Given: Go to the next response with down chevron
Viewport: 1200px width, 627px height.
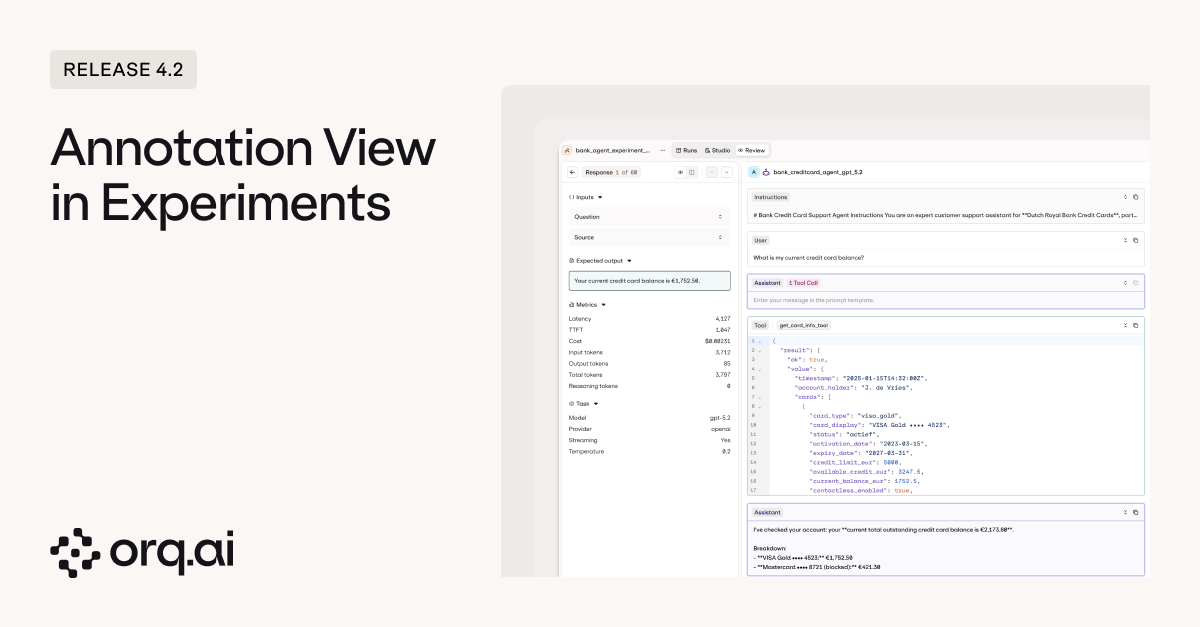Looking at the screenshot, I should 726,172.
